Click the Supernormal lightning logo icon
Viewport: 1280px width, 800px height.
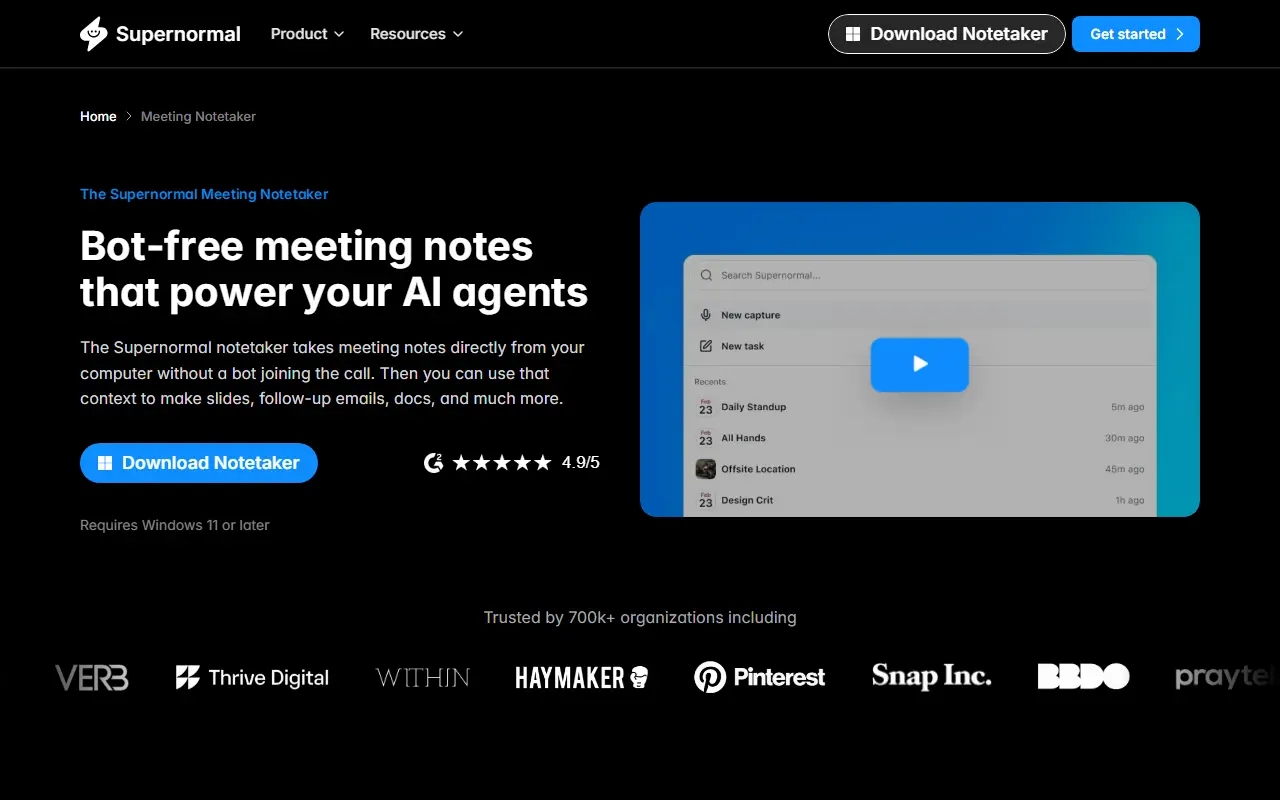click(93, 34)
